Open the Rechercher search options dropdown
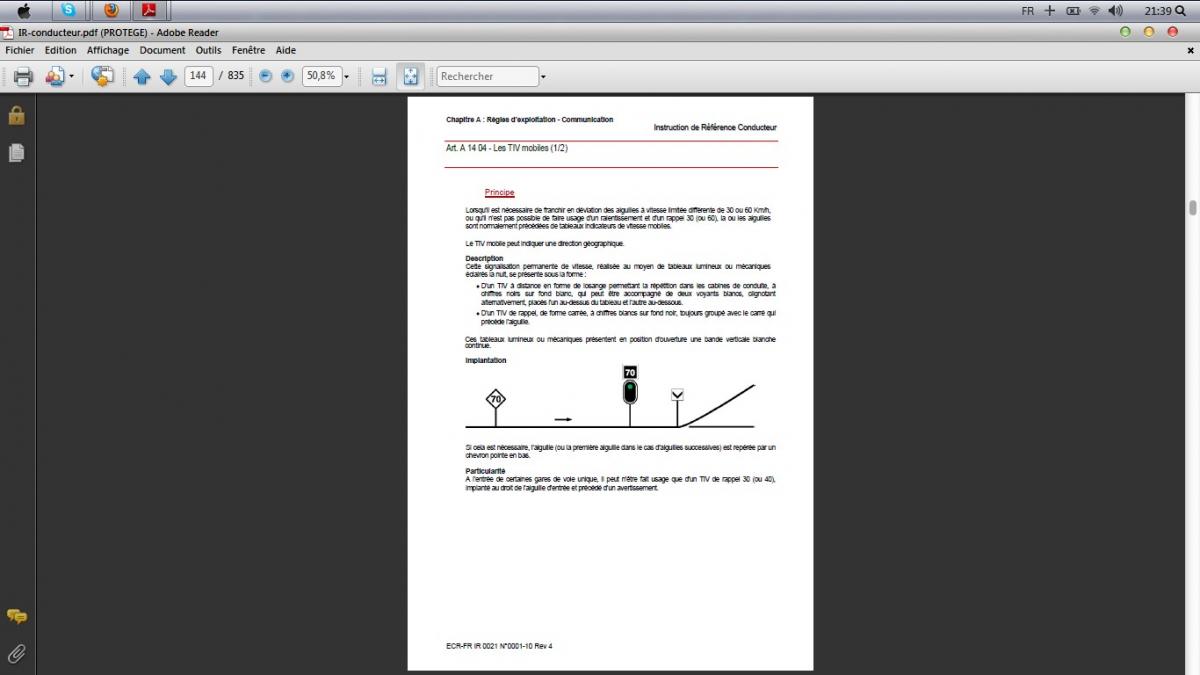 tap(543, 76)
